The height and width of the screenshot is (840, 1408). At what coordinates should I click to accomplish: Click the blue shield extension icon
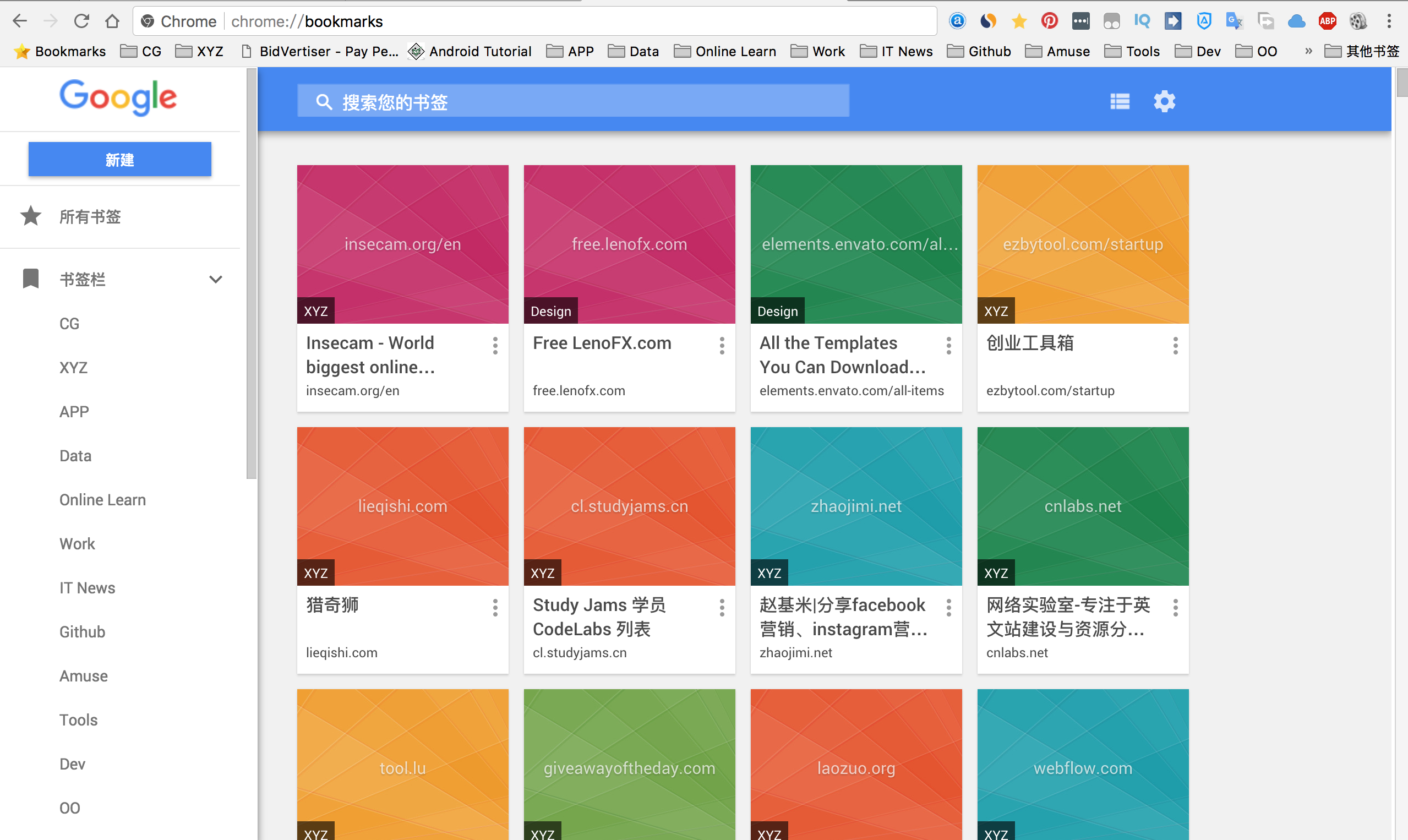pyautogui.click(x=1204, y=21)
